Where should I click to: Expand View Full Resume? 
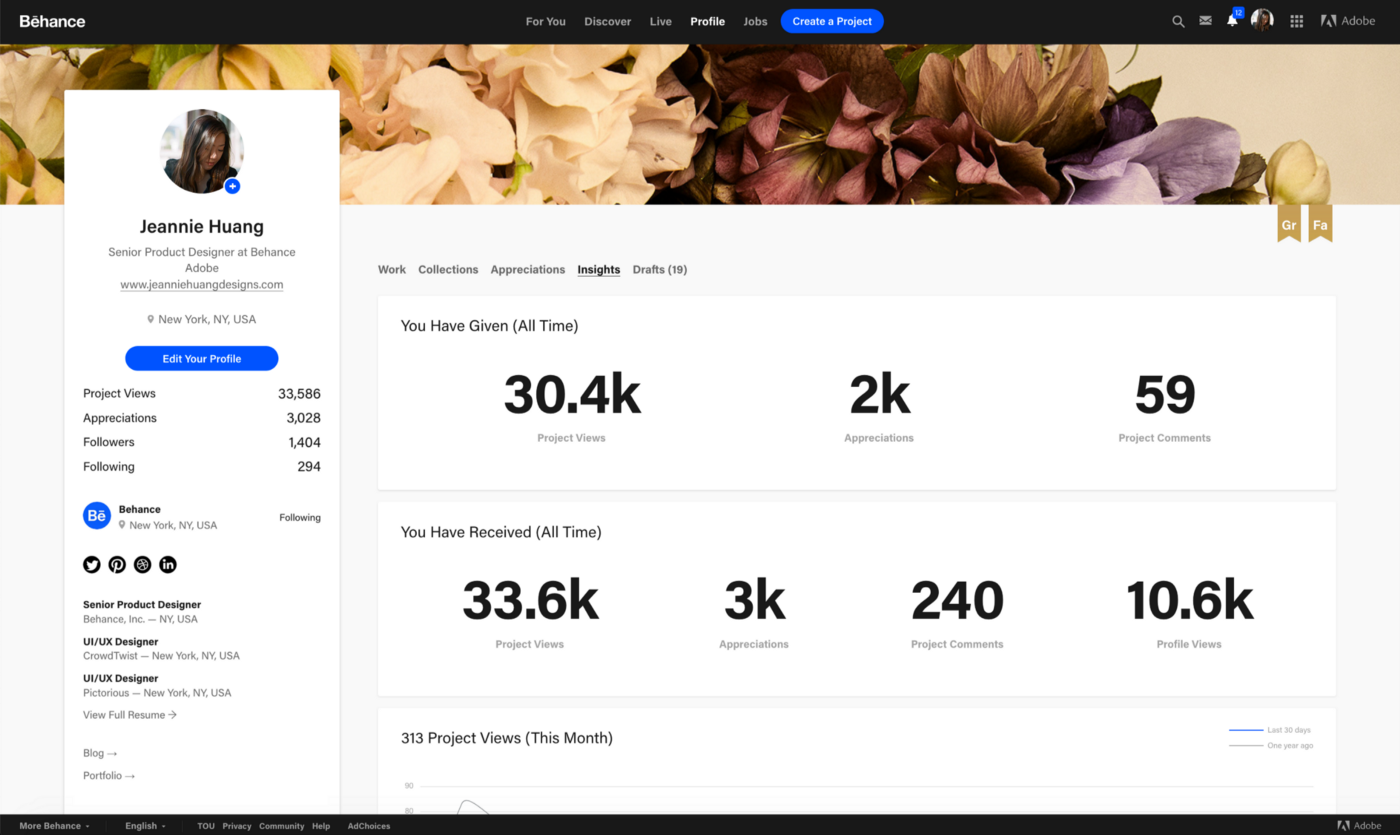(x=130, y=715)
